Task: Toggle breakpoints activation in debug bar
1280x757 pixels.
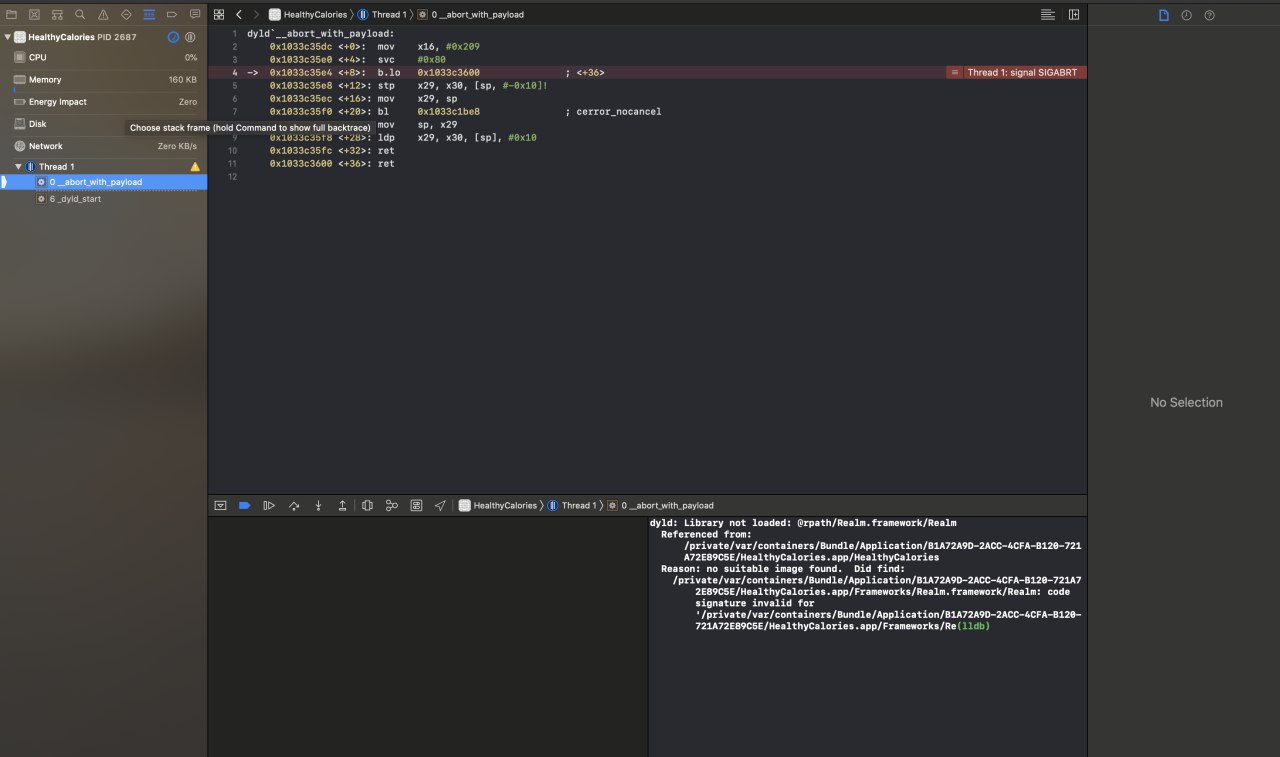Action: (x=244, y=506)
